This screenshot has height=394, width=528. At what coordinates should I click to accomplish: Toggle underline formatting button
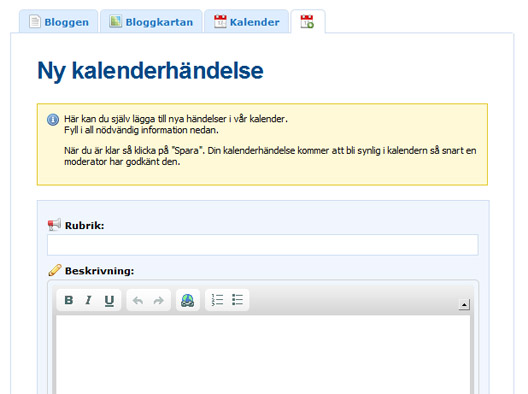[x=109, y=300]
